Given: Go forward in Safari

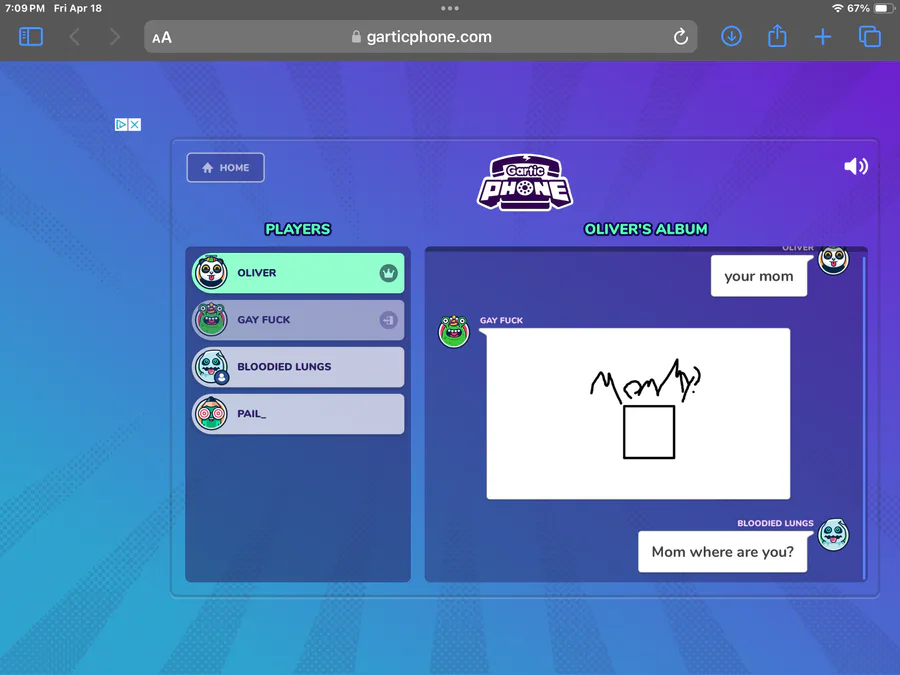Looking at the screenshot, I should click(115, 37).
